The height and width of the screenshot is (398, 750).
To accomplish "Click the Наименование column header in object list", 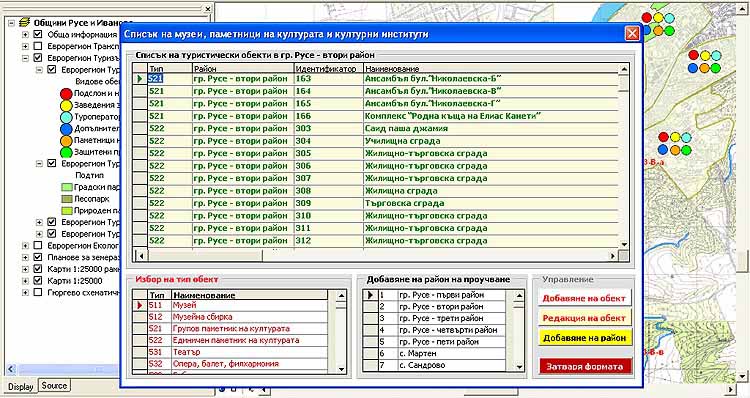I will coord(491,68).
